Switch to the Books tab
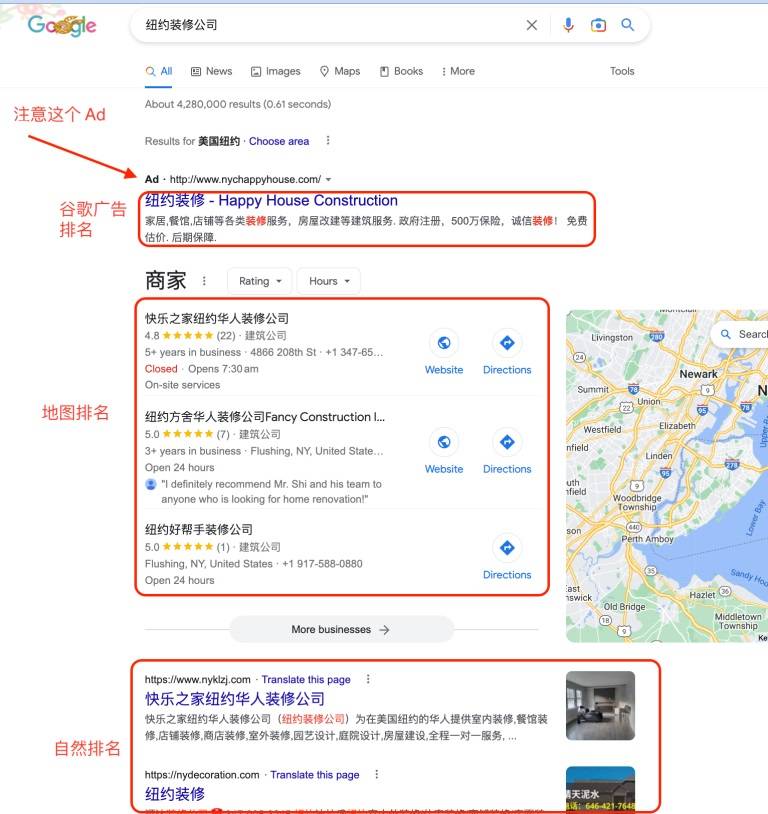 tap(401, 71)
